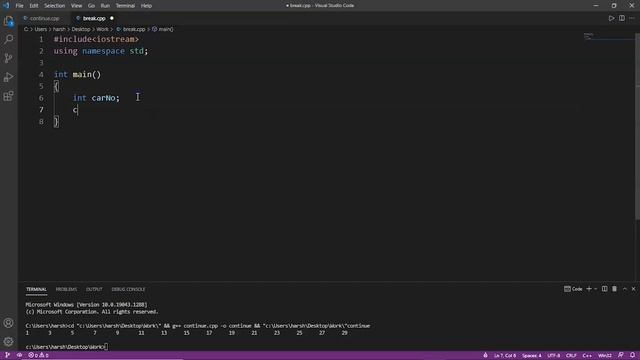
Task: Open the View menu
Action: (x=76, y=6)
